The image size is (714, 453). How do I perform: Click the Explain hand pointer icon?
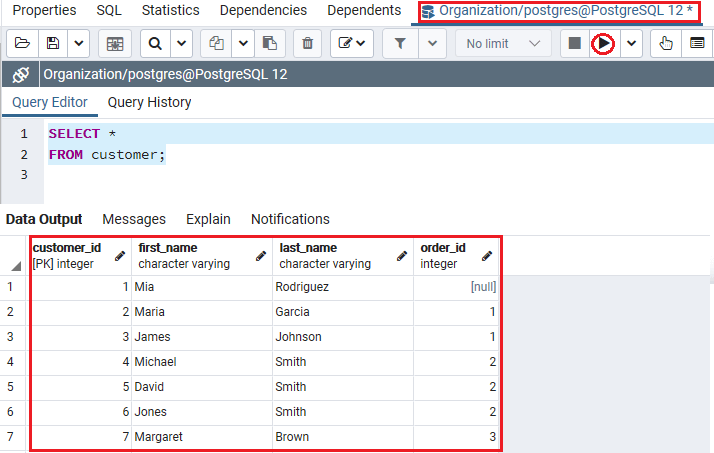pos(666,43)
